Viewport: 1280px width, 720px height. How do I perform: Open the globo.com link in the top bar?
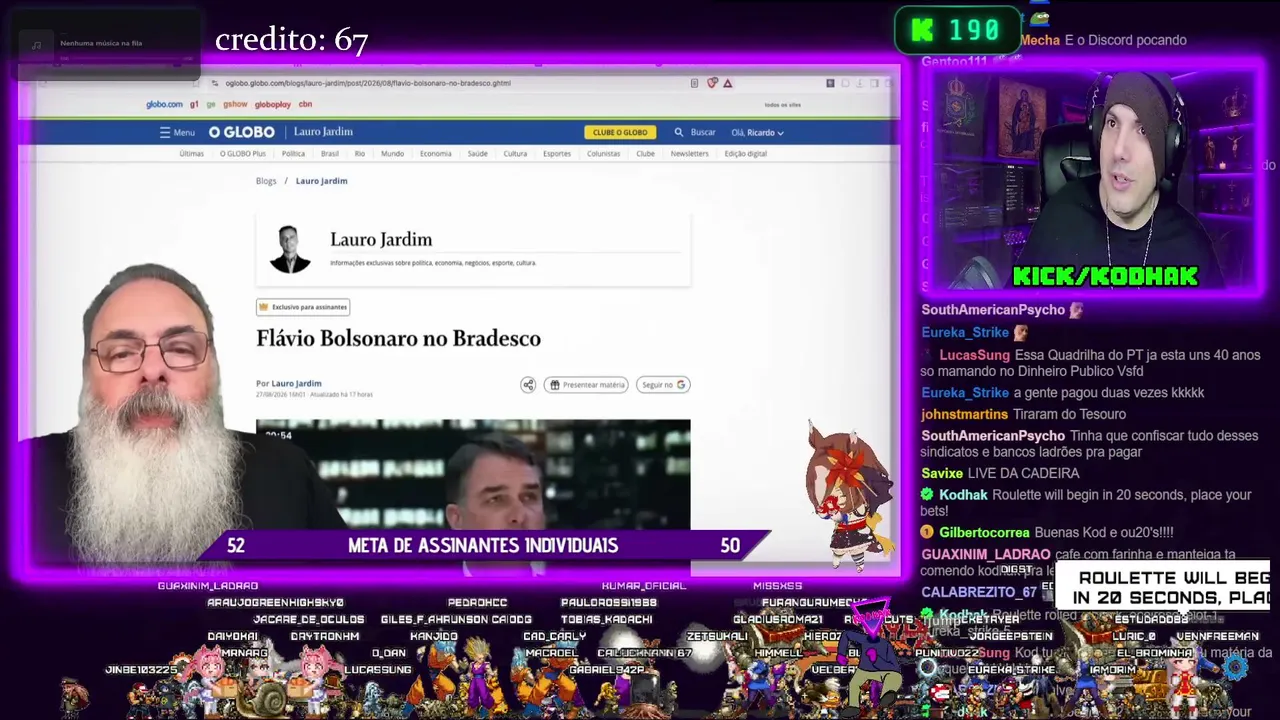[x=164, y=104]
